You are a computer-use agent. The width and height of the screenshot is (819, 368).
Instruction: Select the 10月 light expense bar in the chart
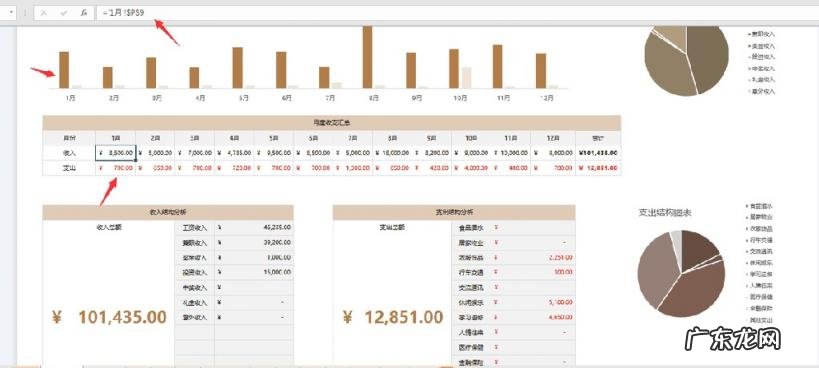466,77
